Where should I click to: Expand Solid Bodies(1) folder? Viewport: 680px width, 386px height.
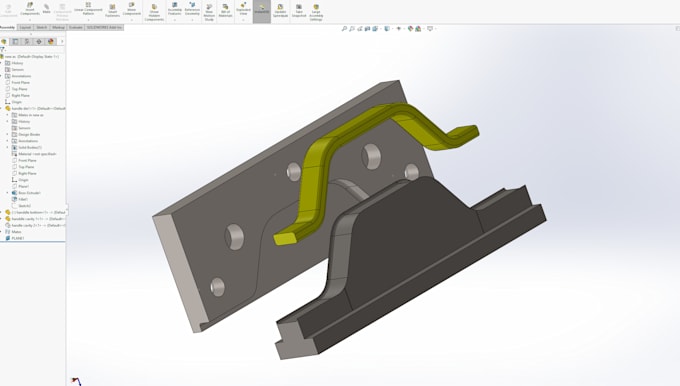pos(7,147)
